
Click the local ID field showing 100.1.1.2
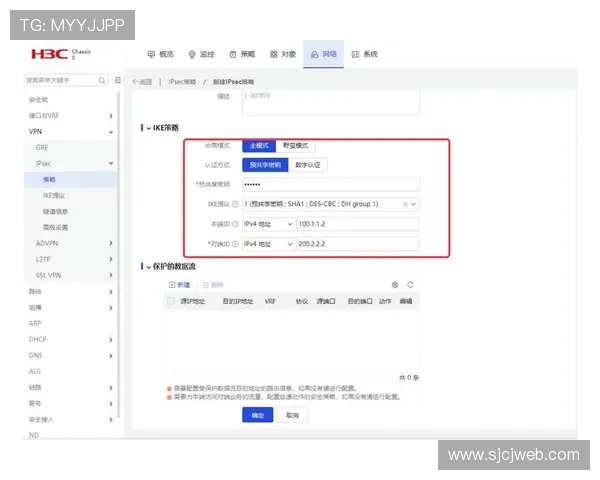(x=358, y=224)
